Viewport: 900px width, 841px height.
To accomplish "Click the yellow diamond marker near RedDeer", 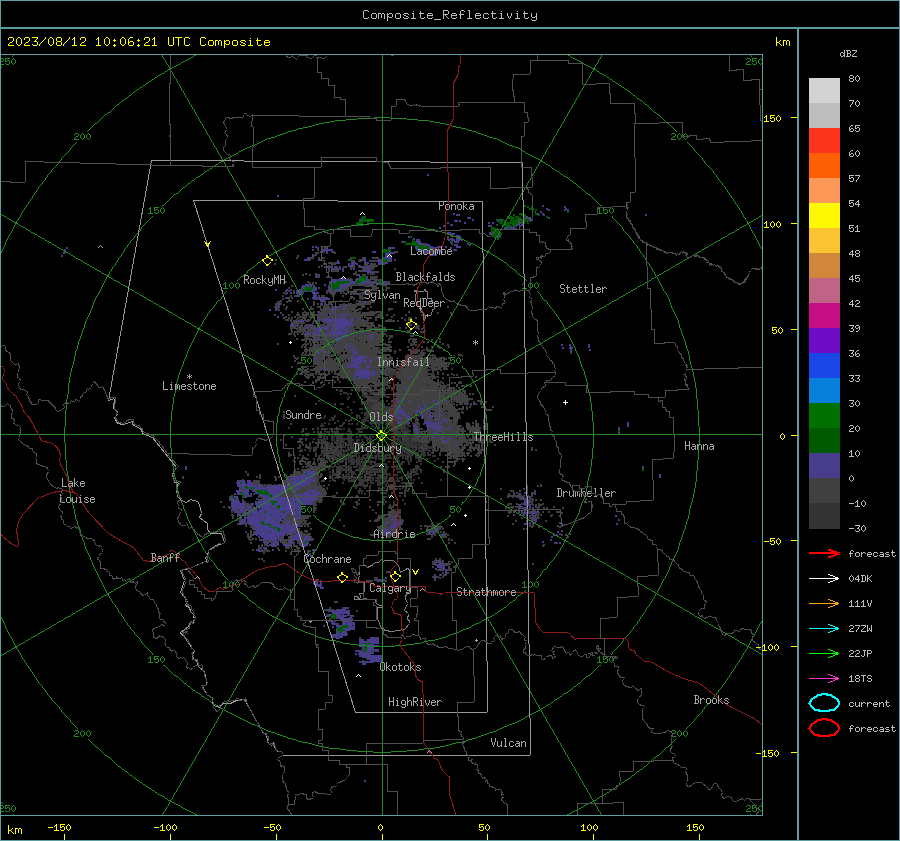I will coord(411,325).
